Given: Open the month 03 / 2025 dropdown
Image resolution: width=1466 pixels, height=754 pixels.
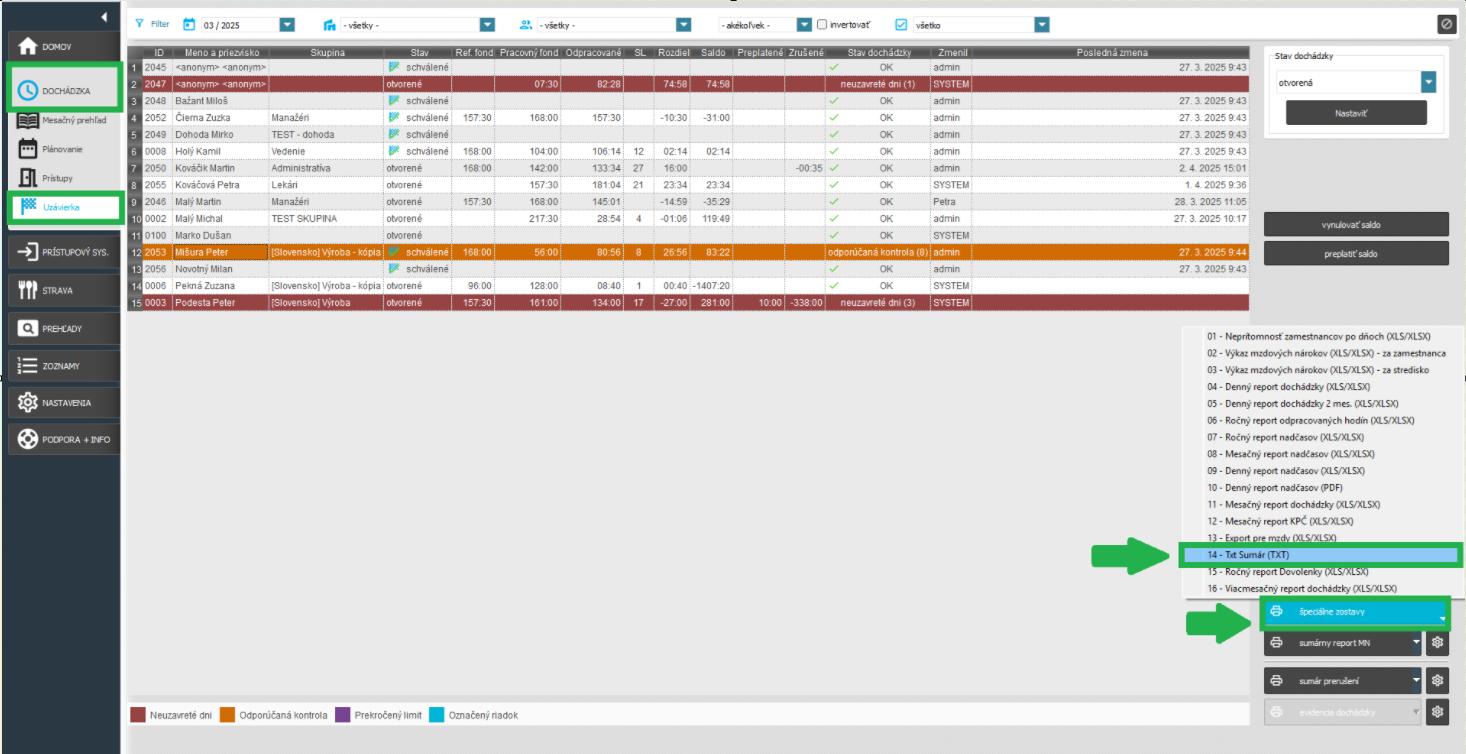Looking at the screenshot, I should 287,25.
